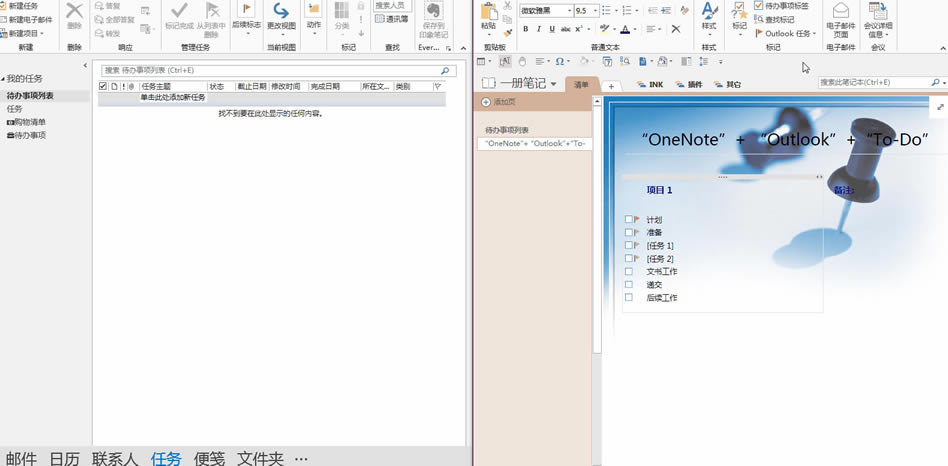Open Folders view in Outlook navigation
The height and width of the screenshot is (466, 948).
click(x=260, y=459)
